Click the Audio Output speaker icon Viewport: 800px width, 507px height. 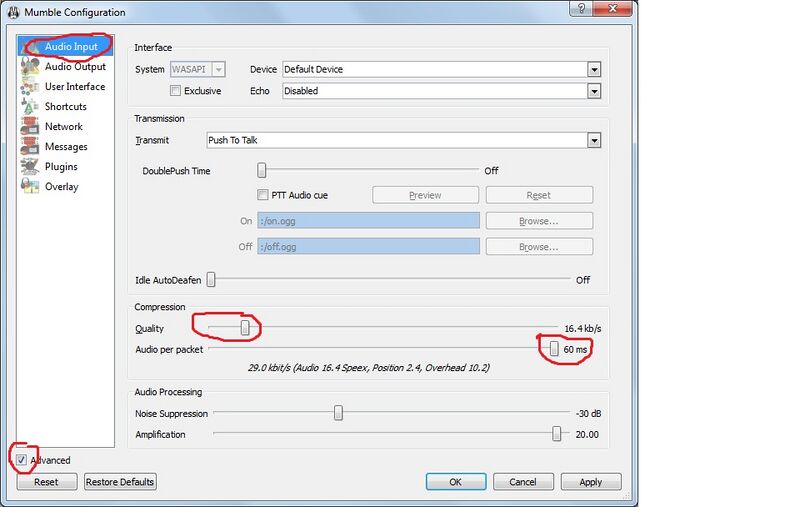30,67
